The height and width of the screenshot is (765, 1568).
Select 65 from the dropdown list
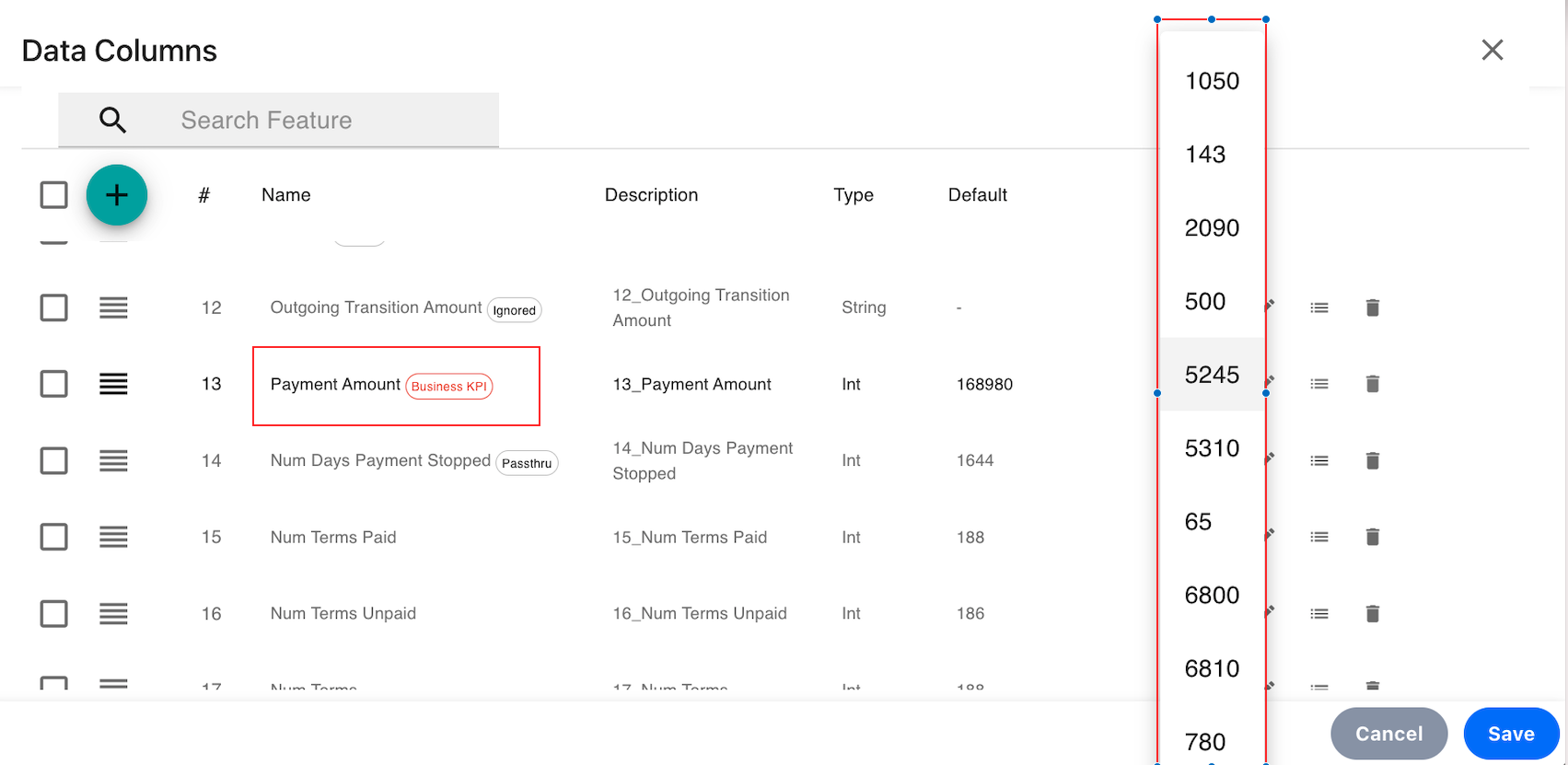pos(1212,522)
